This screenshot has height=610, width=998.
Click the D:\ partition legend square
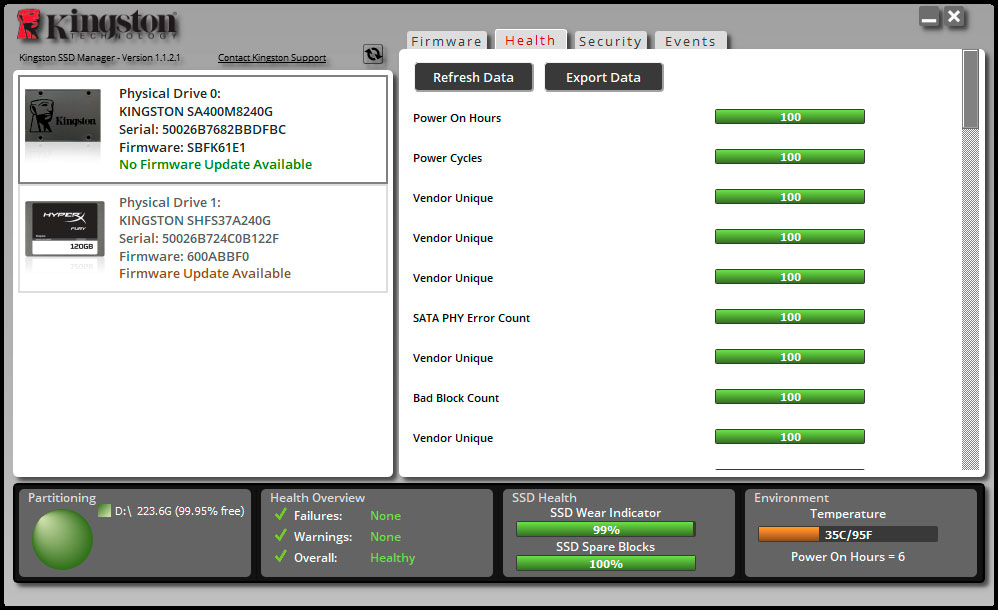click(x=105, y=511)
